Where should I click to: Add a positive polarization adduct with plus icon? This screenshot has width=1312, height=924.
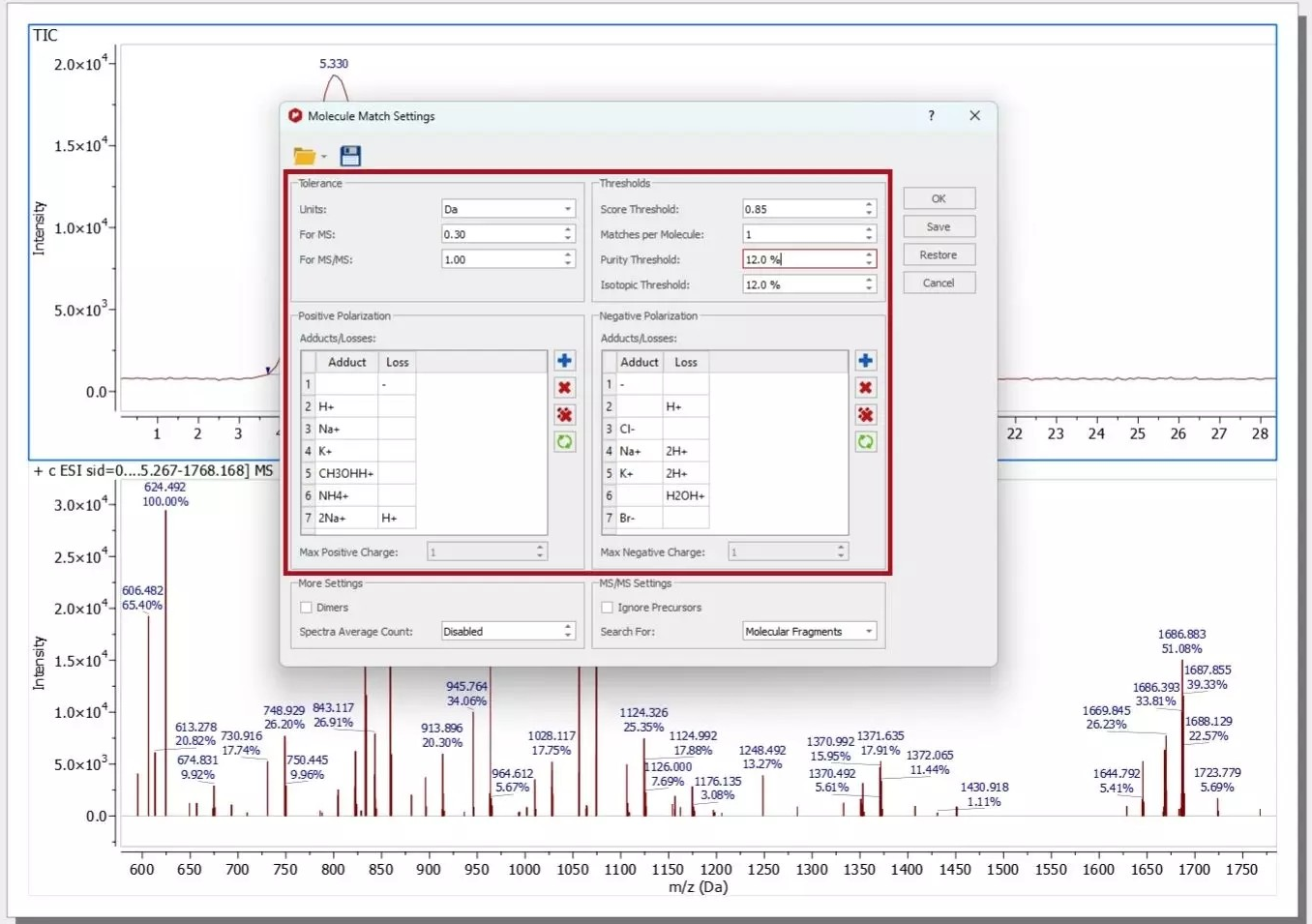564,361
